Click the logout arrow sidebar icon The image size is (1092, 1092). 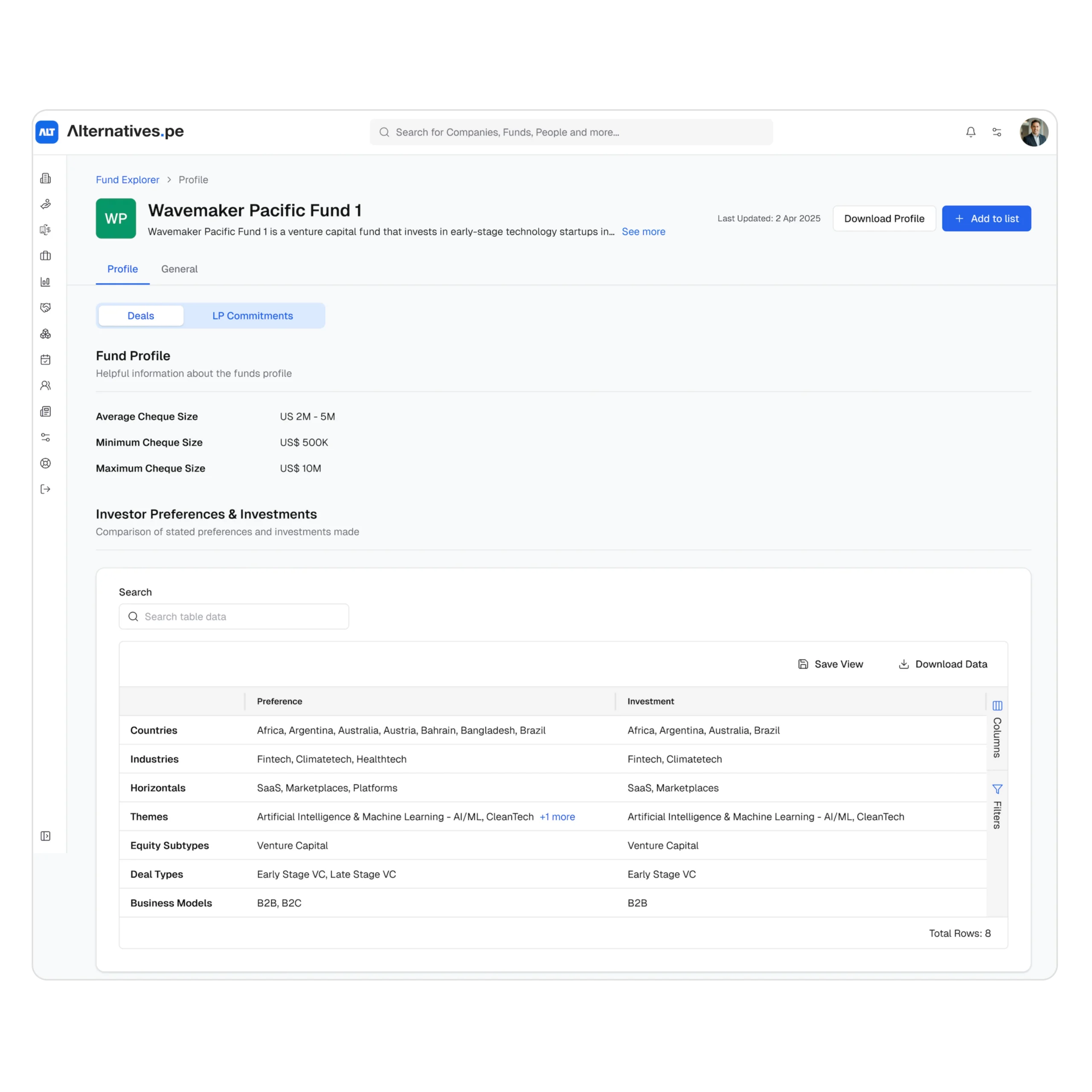pos(46,489)
